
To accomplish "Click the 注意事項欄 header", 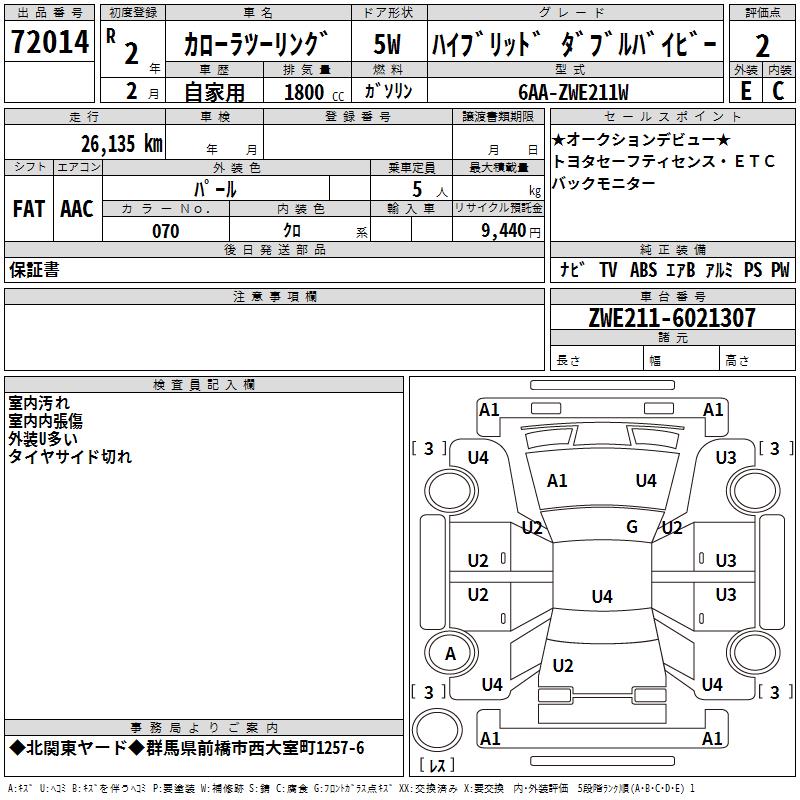I will 274,296.
